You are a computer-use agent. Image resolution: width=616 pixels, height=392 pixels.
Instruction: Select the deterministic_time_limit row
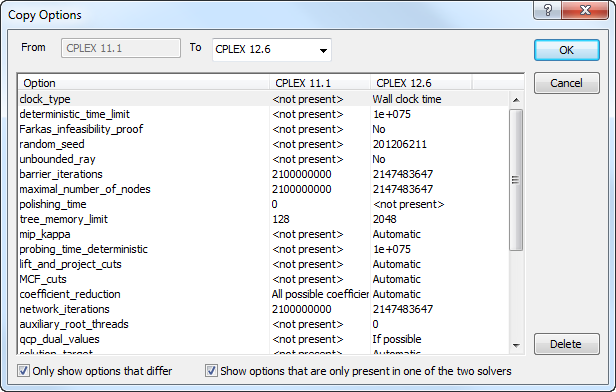tap(263, 114)
